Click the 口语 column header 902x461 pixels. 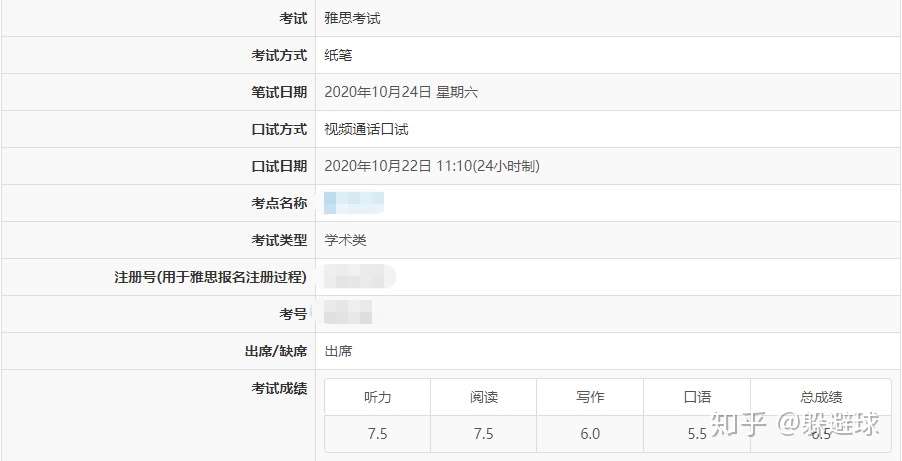coord(697,397)
